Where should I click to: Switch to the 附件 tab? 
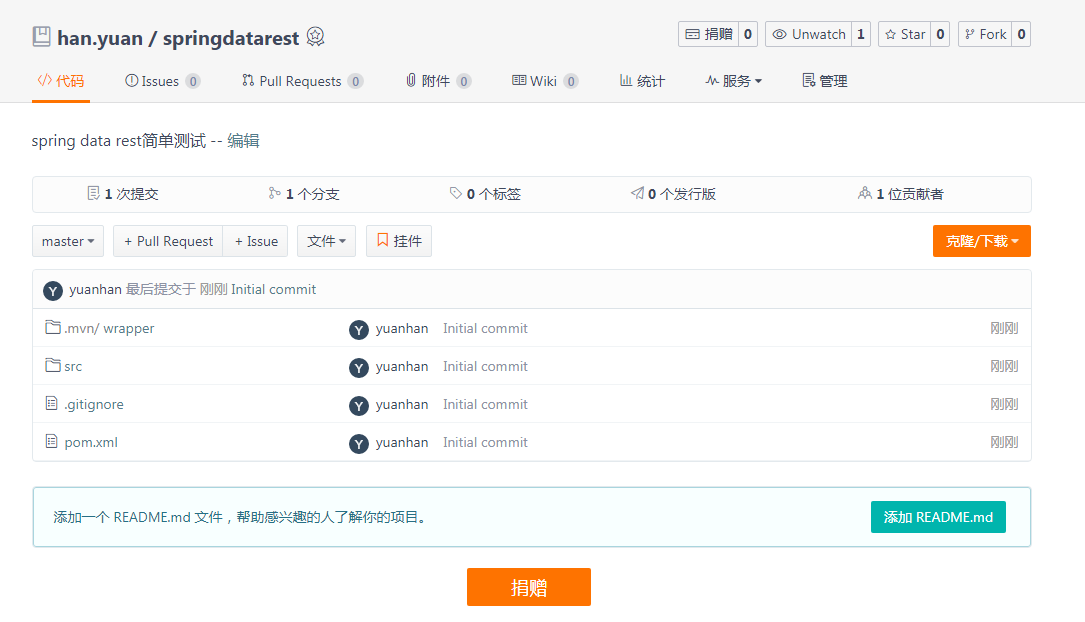[438, 81]
